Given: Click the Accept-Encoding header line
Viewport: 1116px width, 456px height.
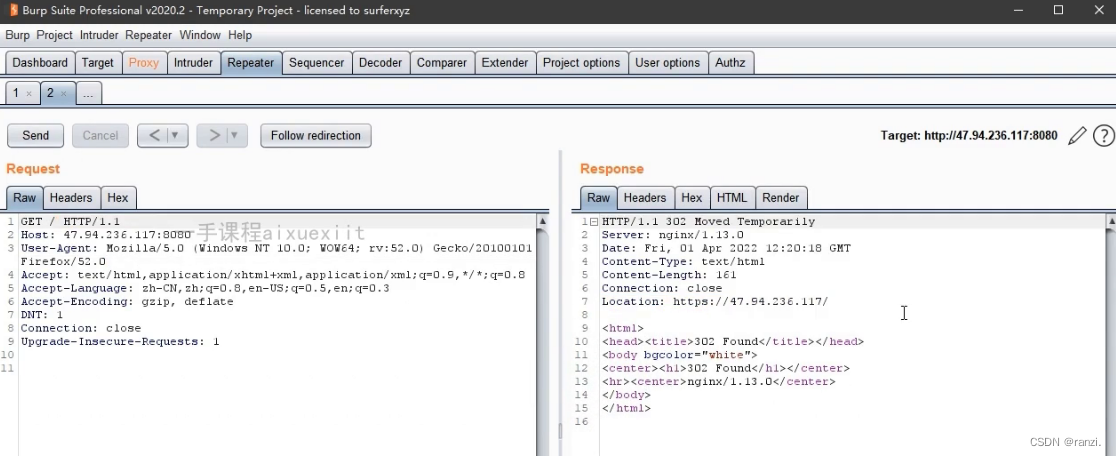Looking at the screenshot, I should click(x=127, y=302).
